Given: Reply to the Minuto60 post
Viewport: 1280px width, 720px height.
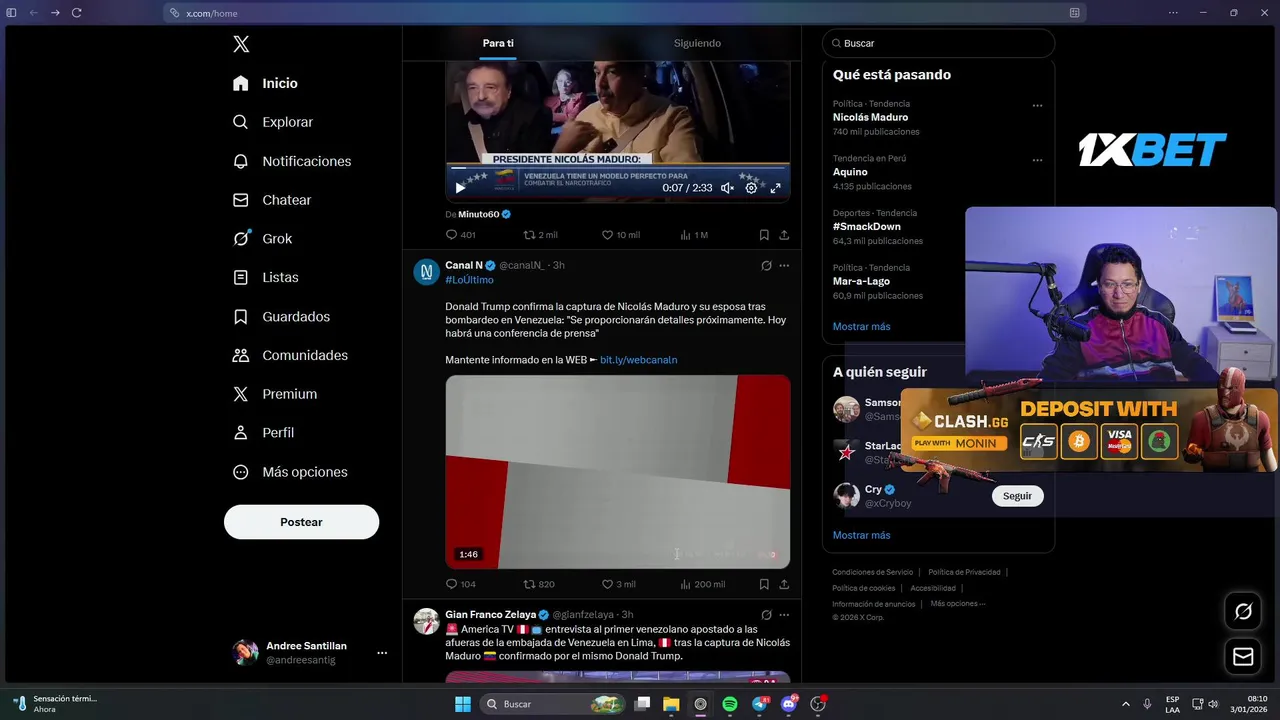Looking at the screenshot, I should click(461, 235).
